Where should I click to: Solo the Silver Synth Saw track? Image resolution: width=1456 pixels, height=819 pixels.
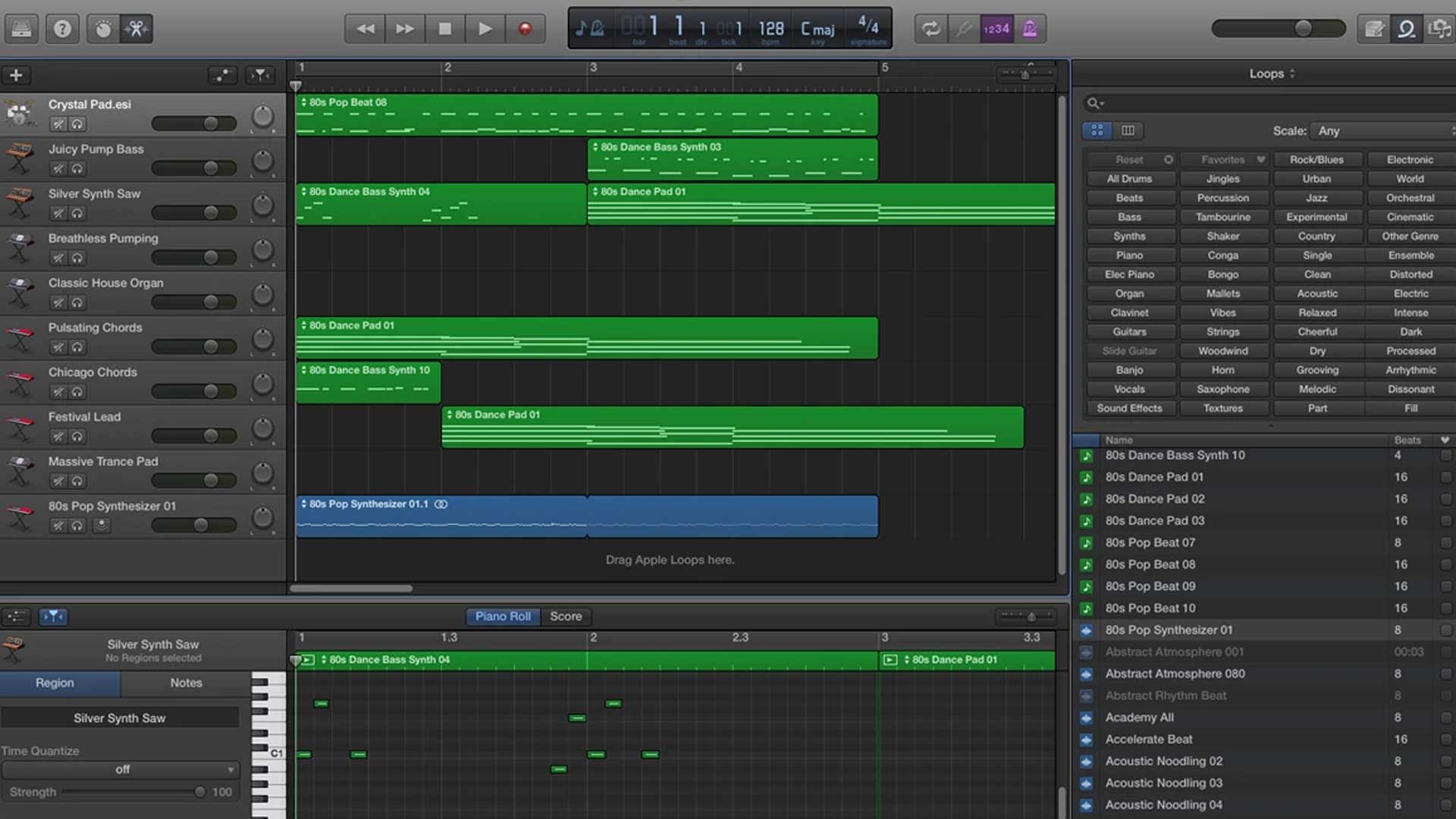coord(78,213)
